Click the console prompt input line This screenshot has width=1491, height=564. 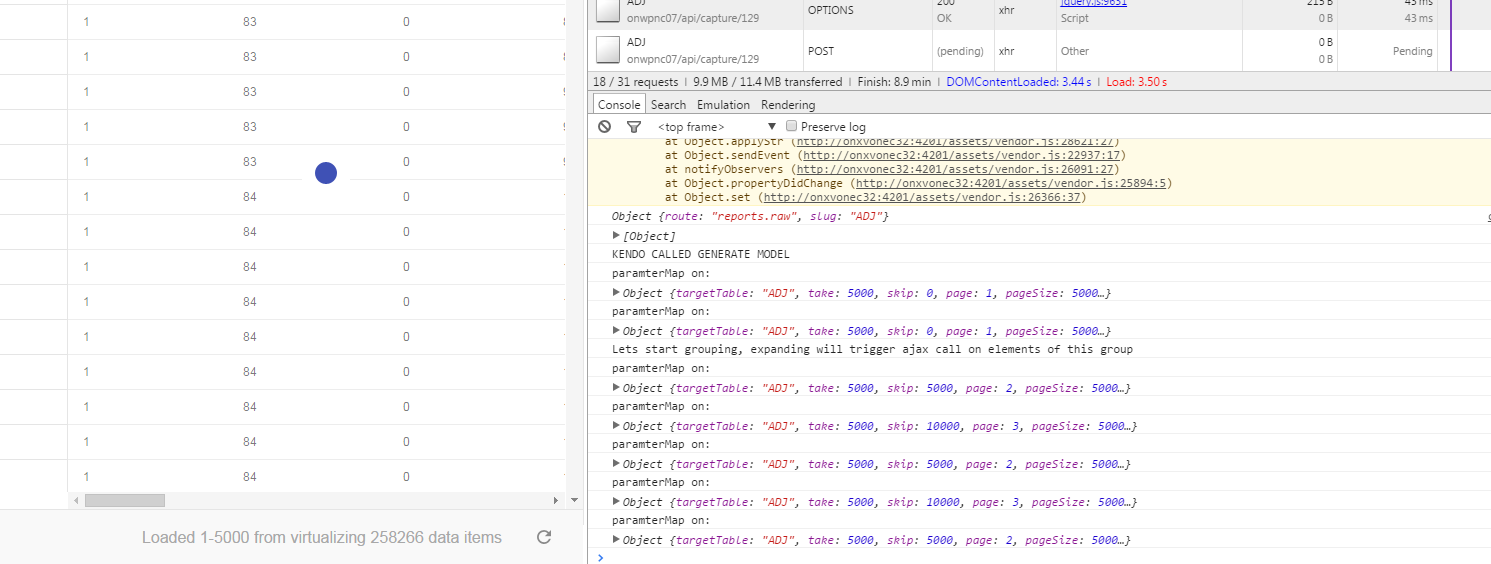pyautogui.click(x=1040, y=557)
